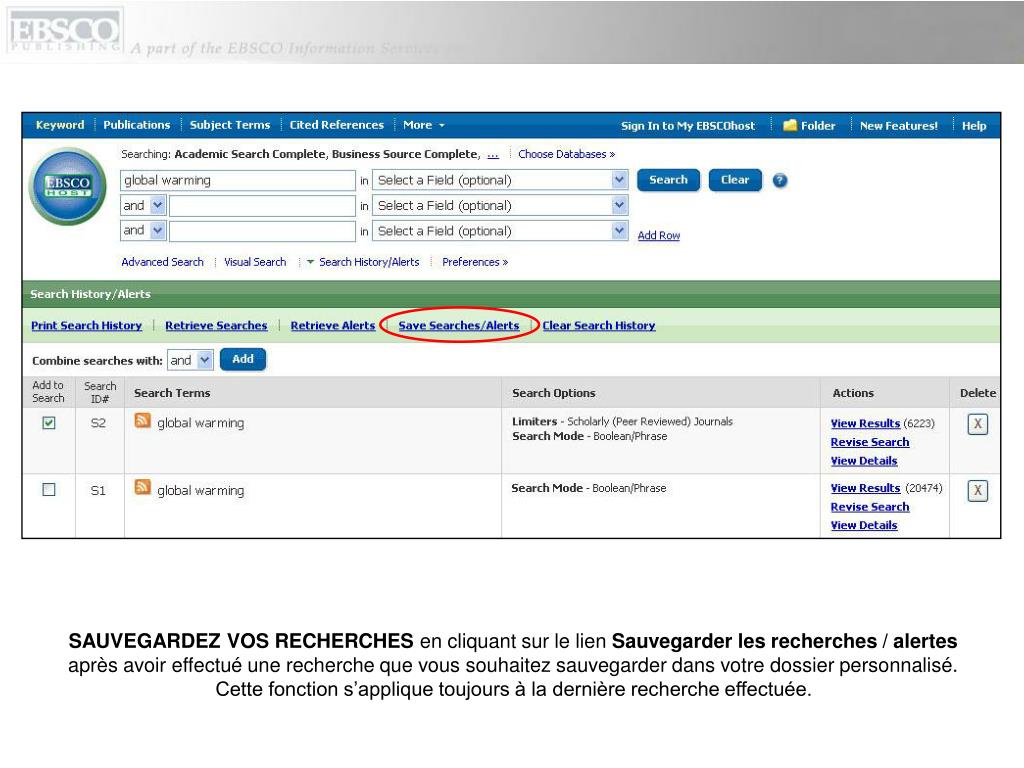Open the Publications tab
This screenshot has height=768, width=1024.
click(x=136, y=125)
